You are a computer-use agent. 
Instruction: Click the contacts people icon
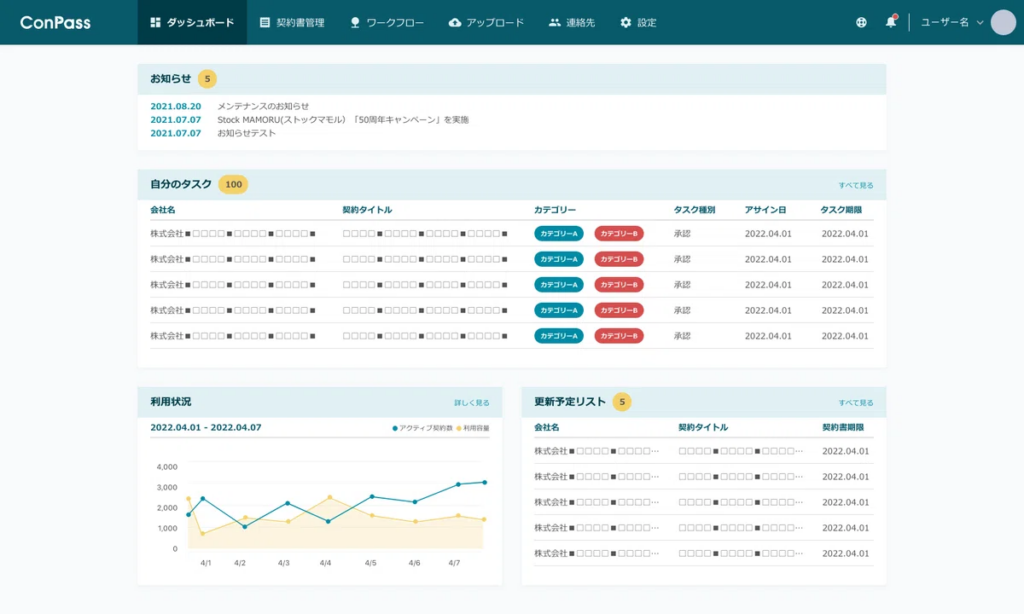point(555,22)
